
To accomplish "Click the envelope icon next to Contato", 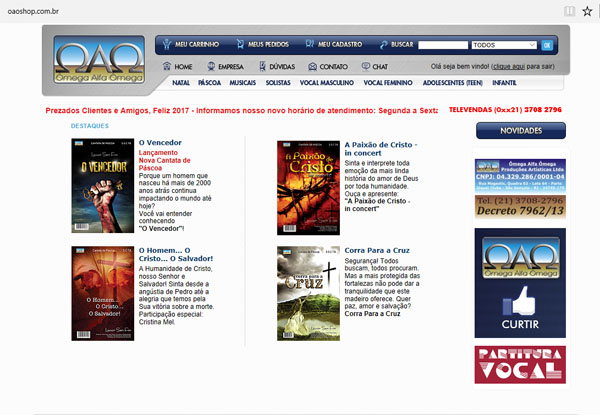I will pyautogui.click(x=313, y=67).
